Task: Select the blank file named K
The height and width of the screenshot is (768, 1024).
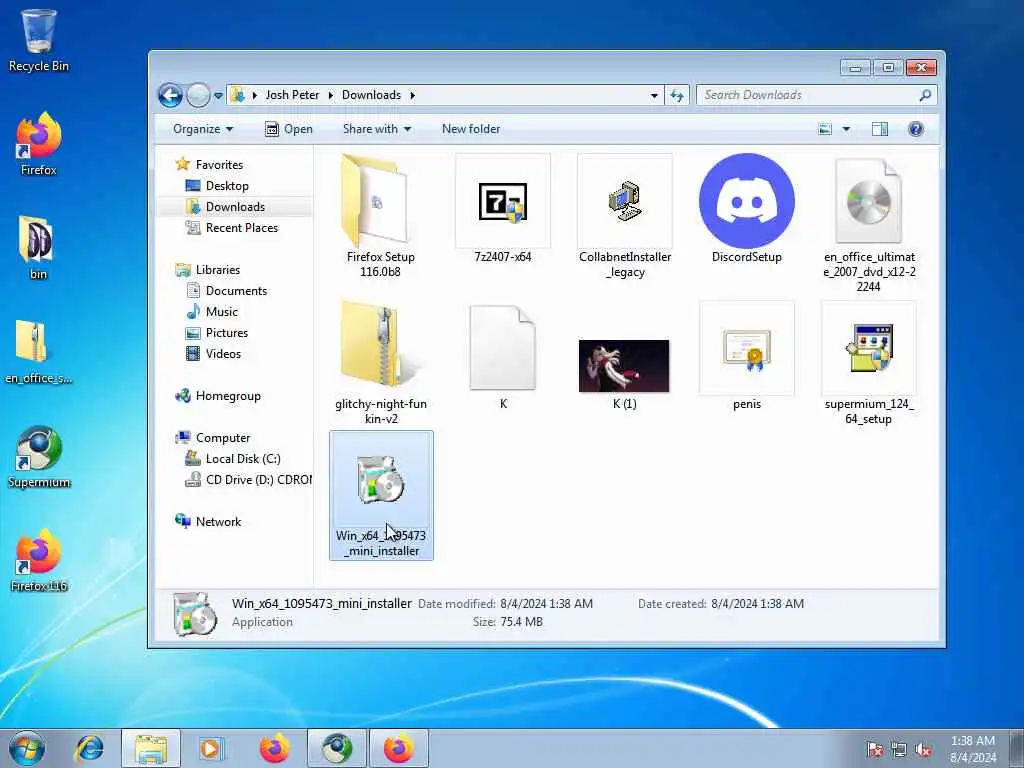Action: pos(503,356)
